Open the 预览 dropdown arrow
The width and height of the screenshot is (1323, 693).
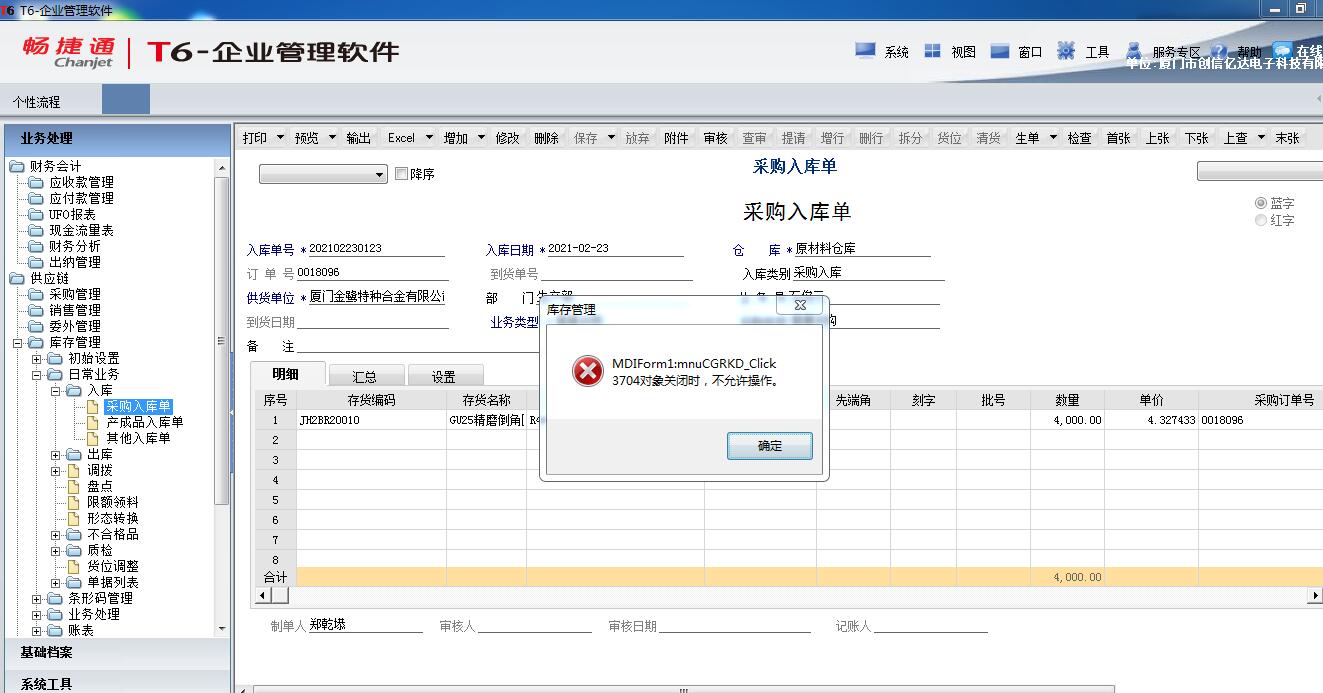coord(332,138)
